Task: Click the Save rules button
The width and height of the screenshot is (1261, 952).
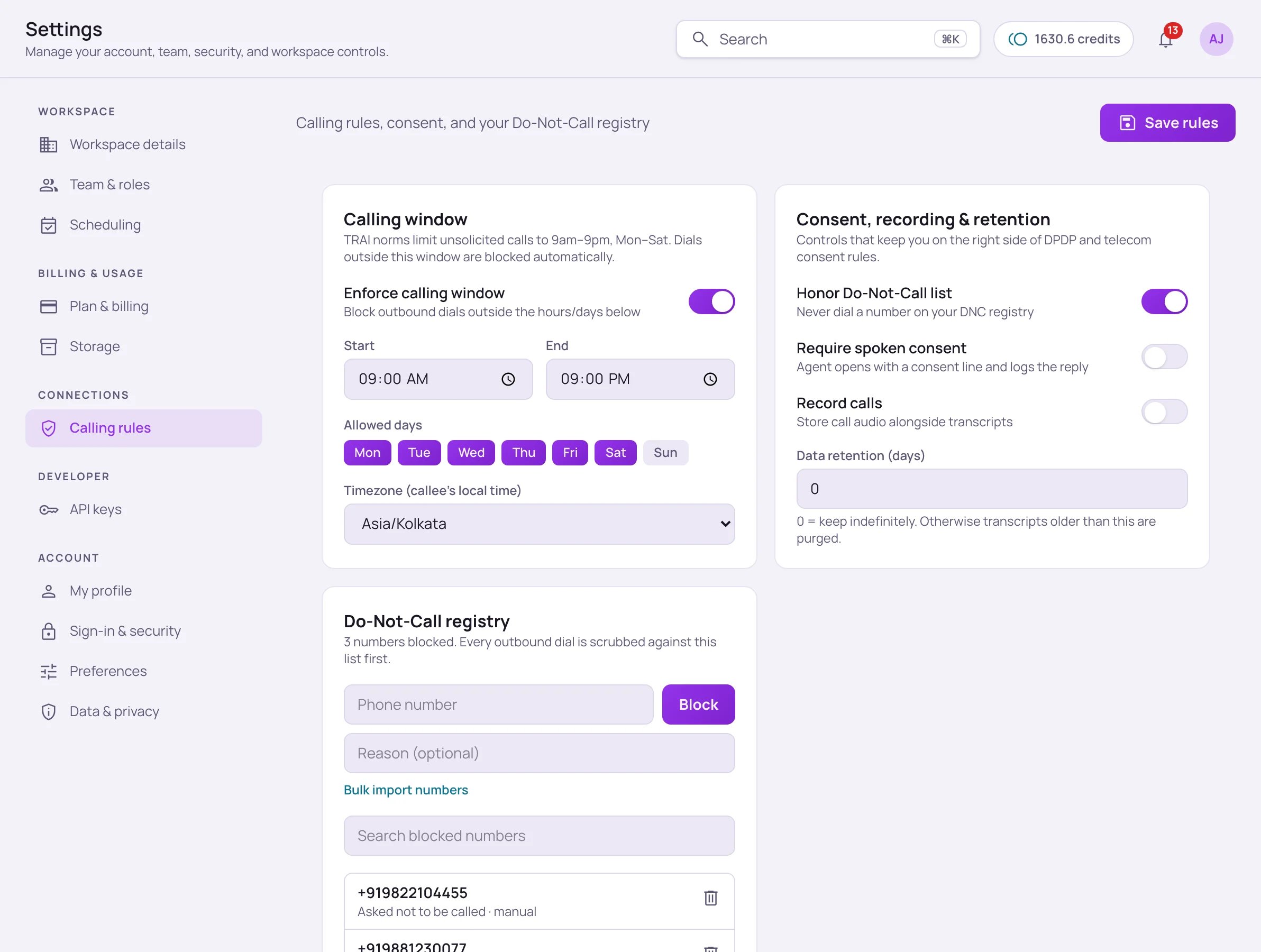Action: (1167, 123)
